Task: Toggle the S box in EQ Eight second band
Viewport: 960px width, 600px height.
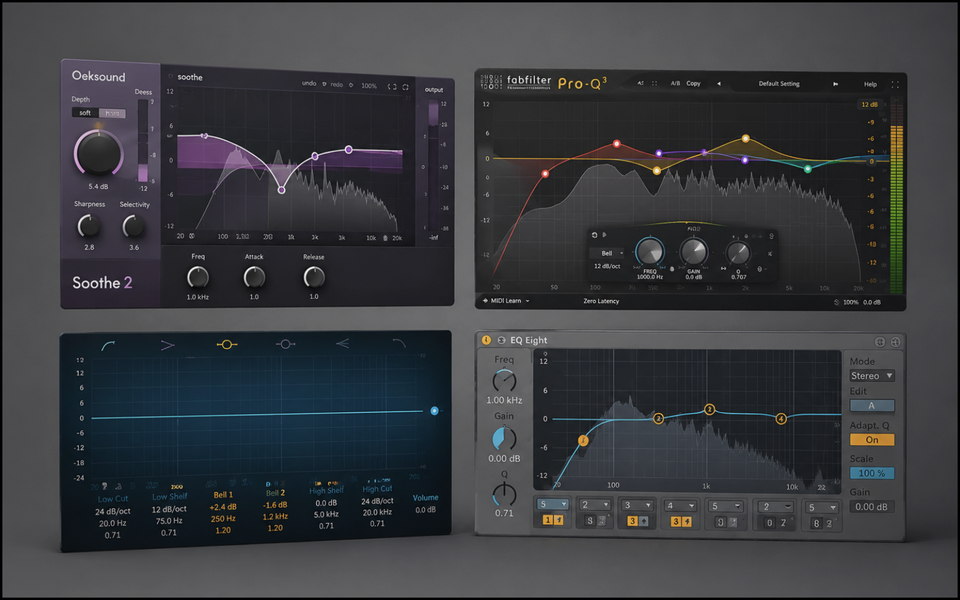Action: coord(590,520)
